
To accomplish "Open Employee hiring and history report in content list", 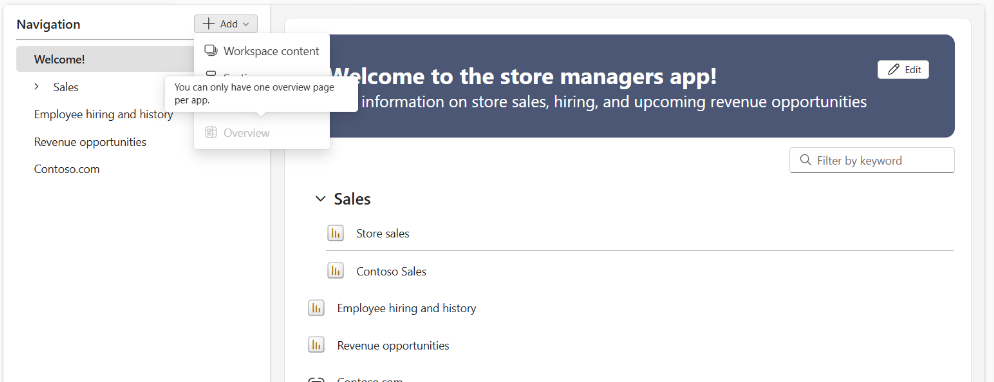I will point(406,309).
